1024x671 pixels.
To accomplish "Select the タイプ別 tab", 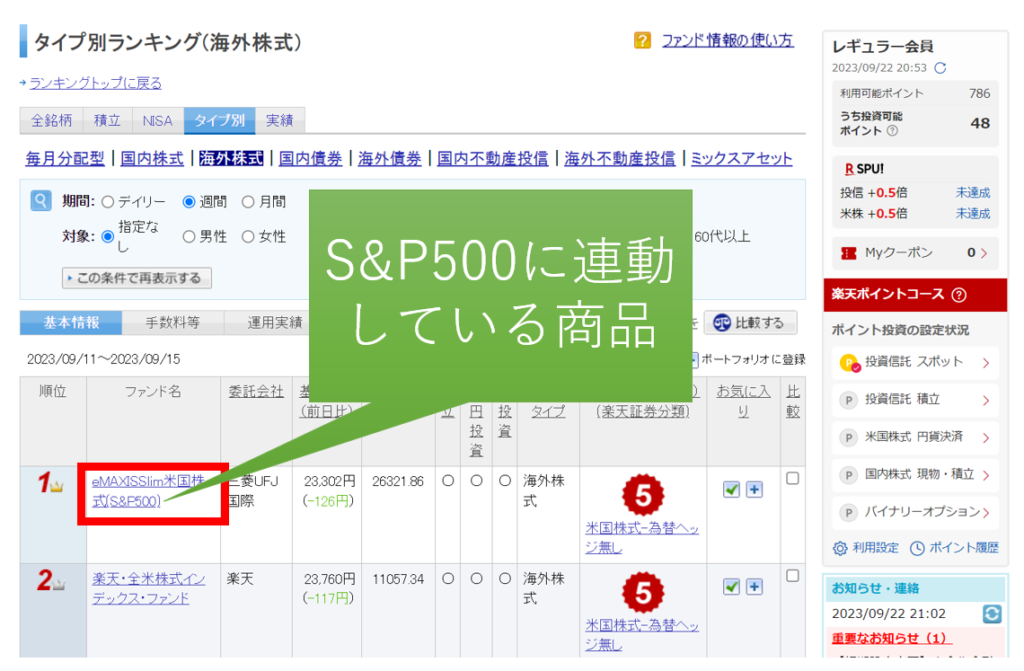I will (x=219, y=120).
